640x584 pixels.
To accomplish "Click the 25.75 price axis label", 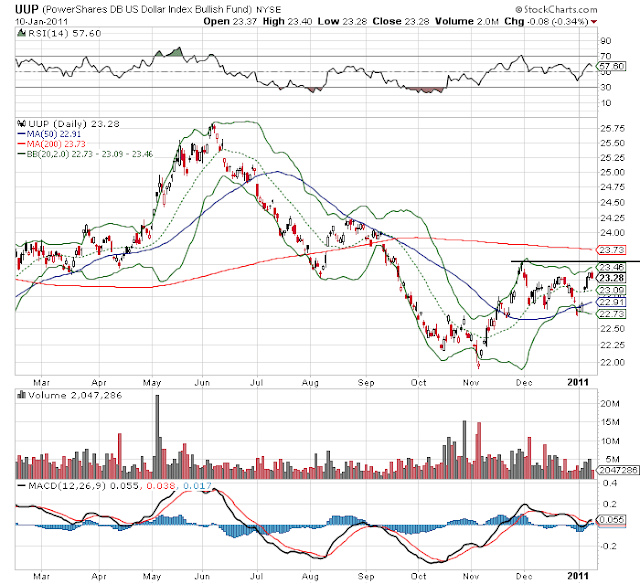I will click(x=613, y=128).
